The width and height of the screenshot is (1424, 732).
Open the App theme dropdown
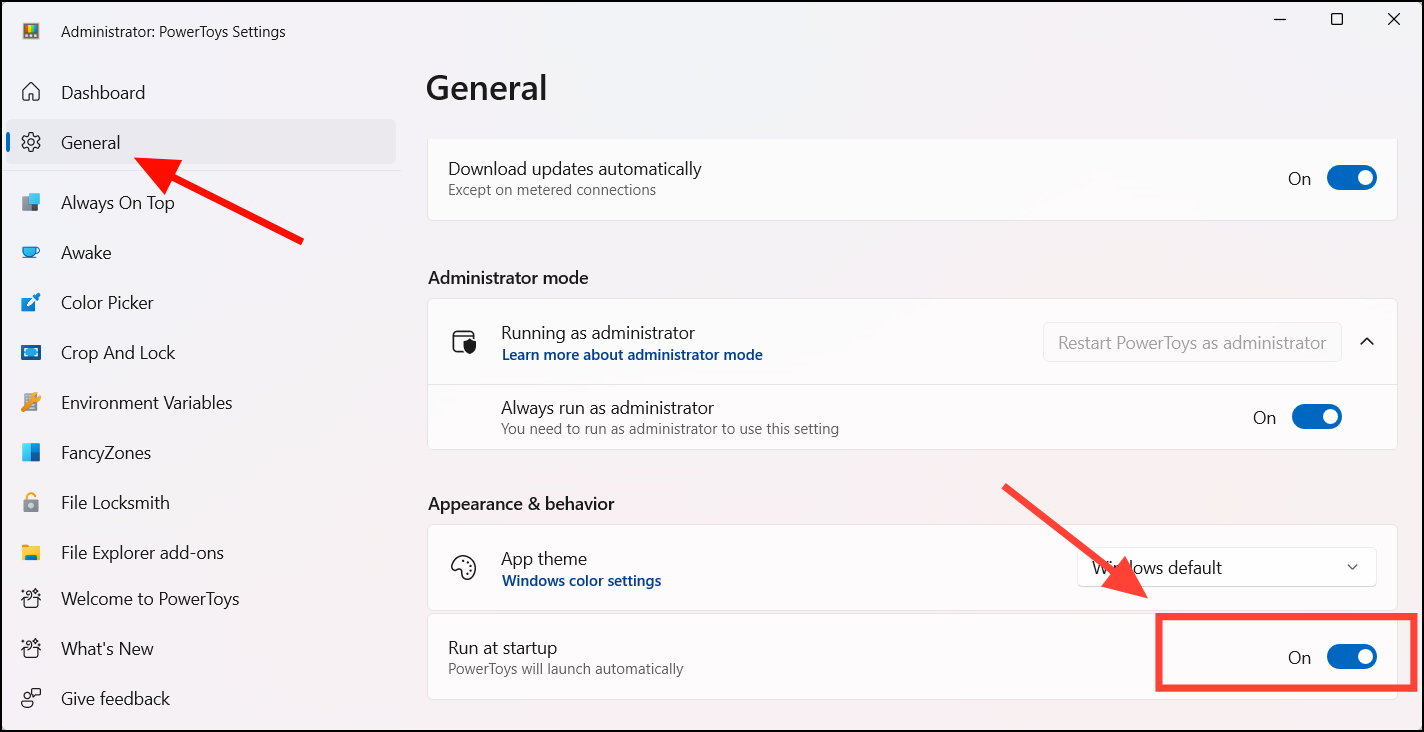coord(1226,567)
